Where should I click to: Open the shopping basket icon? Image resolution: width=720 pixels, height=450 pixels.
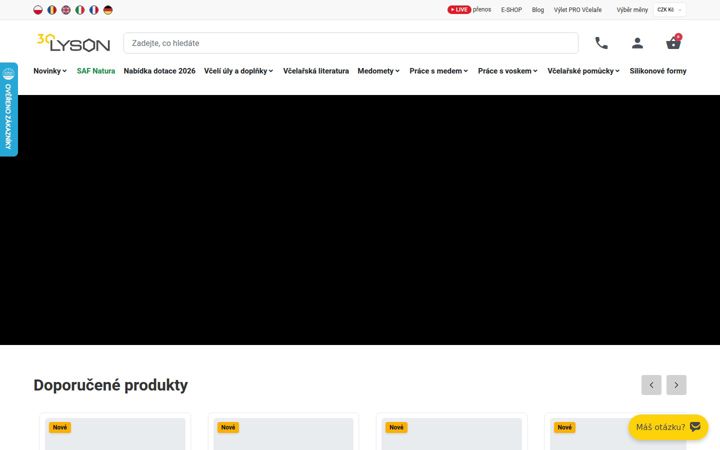[674, 42]
